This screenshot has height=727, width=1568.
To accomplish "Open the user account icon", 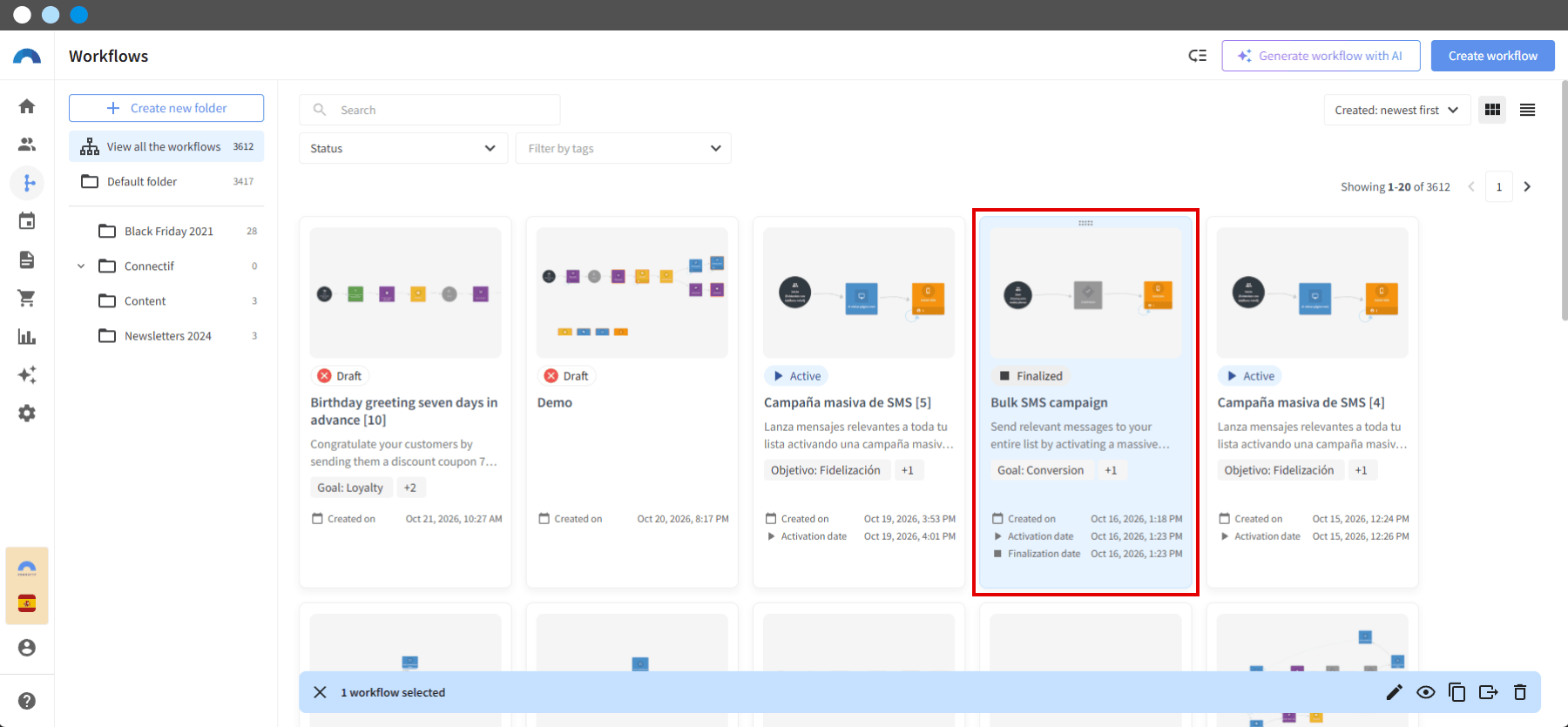I will pos(27,648).
